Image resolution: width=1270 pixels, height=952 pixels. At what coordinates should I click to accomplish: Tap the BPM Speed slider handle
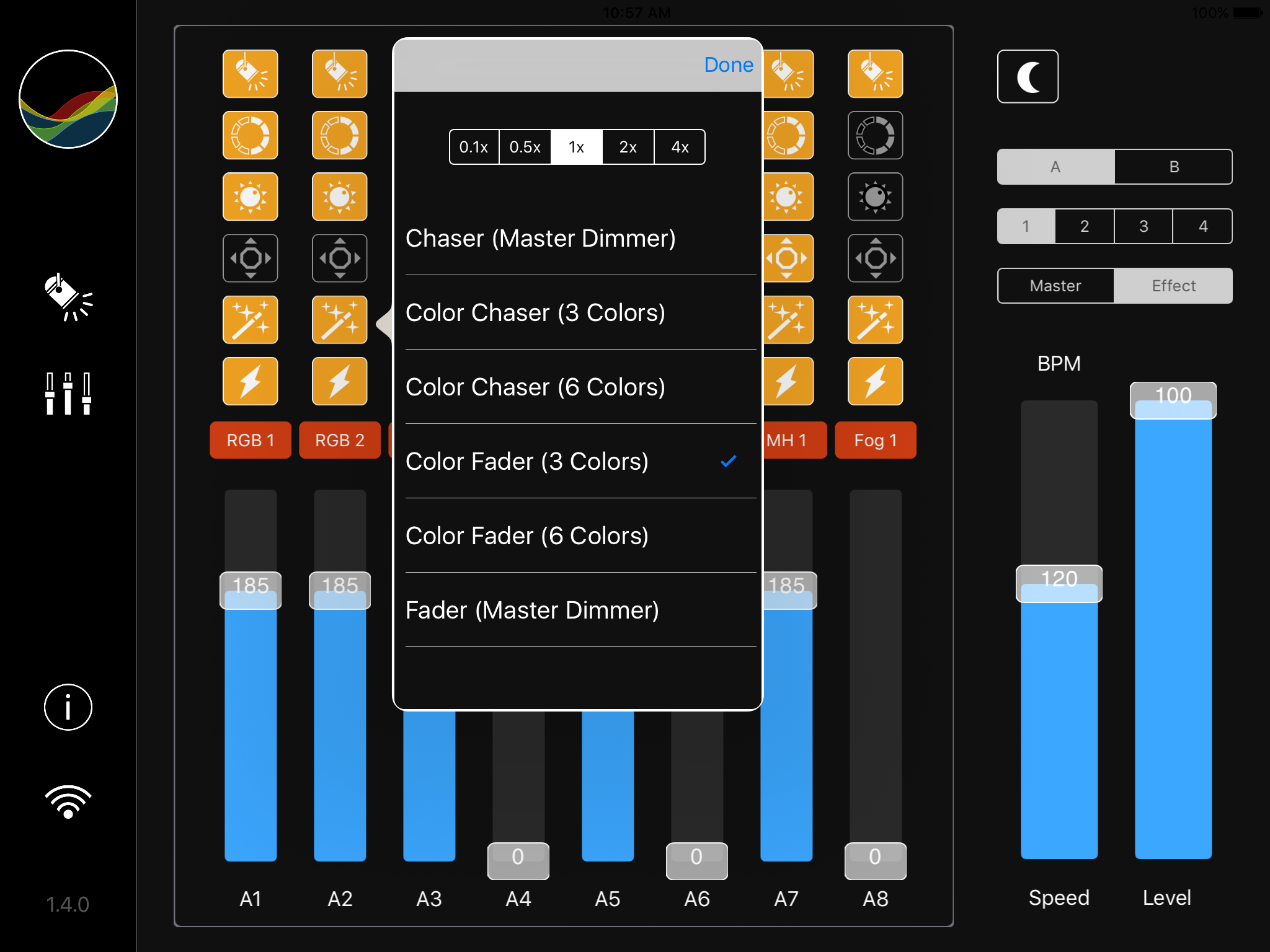(1059, 584)
